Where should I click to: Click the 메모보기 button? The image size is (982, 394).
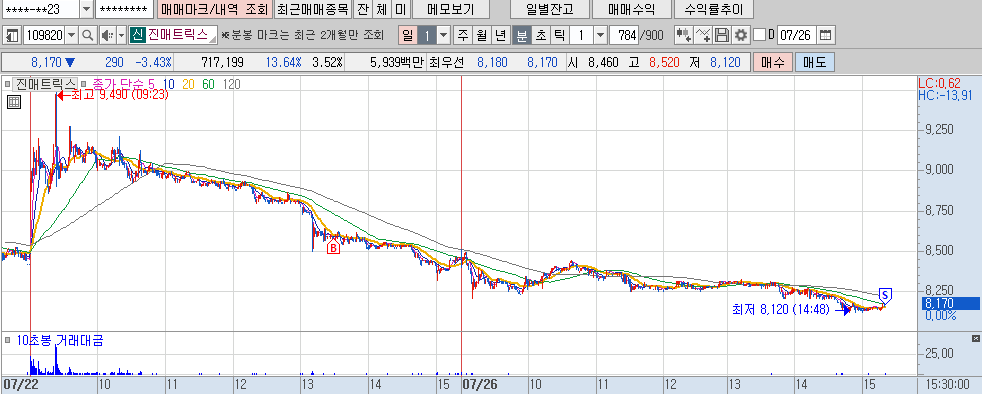pyautogui.click(x=451, y=9)
